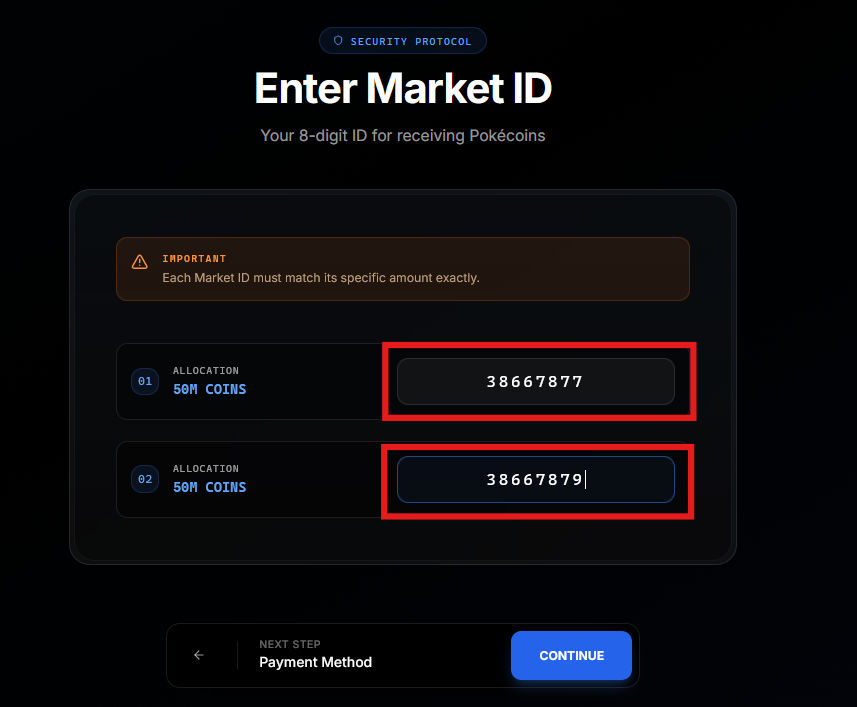
Task: Click the 02 allocation number badge
Action: coord(145,479)
